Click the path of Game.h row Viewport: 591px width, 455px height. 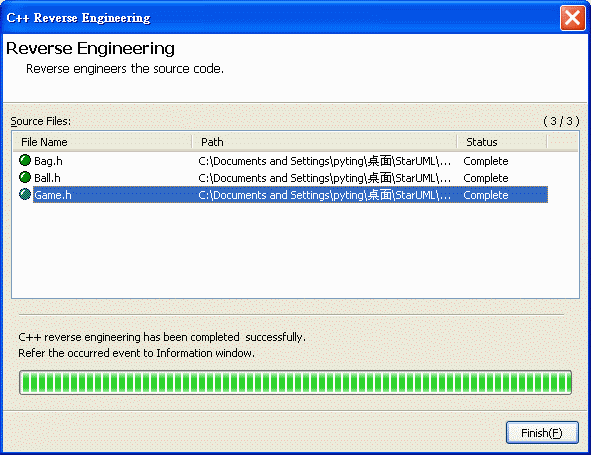tap(325, 195)
